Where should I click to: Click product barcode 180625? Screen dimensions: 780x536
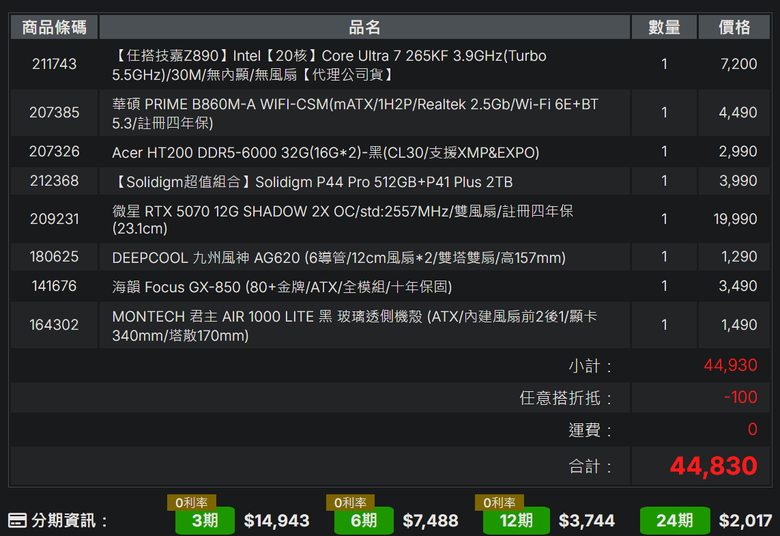(x=54, y=257)
